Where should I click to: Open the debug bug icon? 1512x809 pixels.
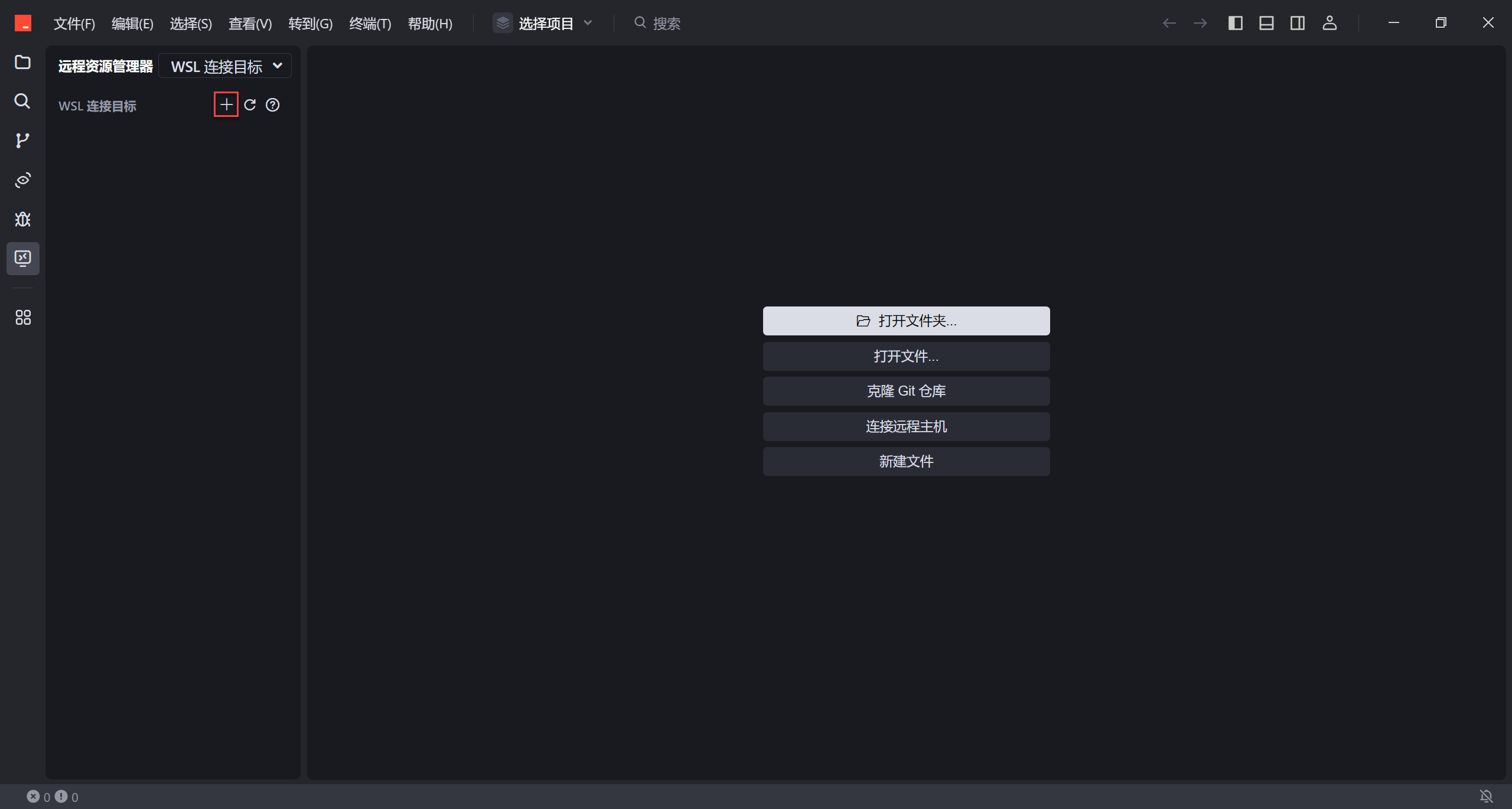coord(22,219)
